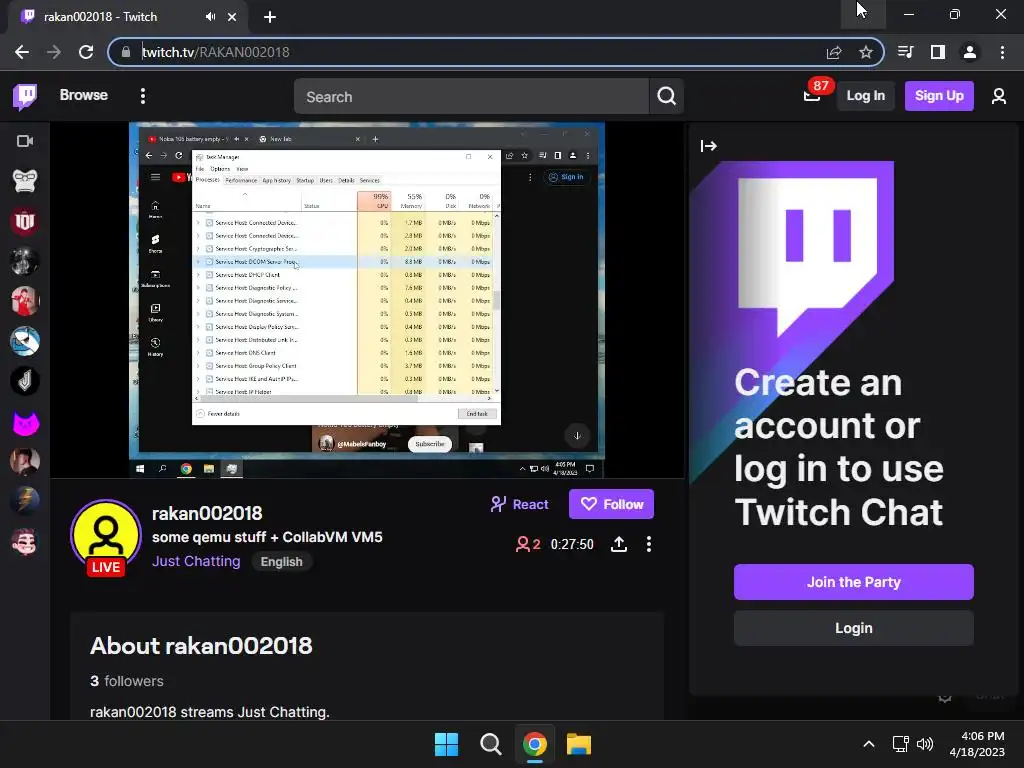
Task: Click the search magnifier button
Action: (x=666, y=97)
